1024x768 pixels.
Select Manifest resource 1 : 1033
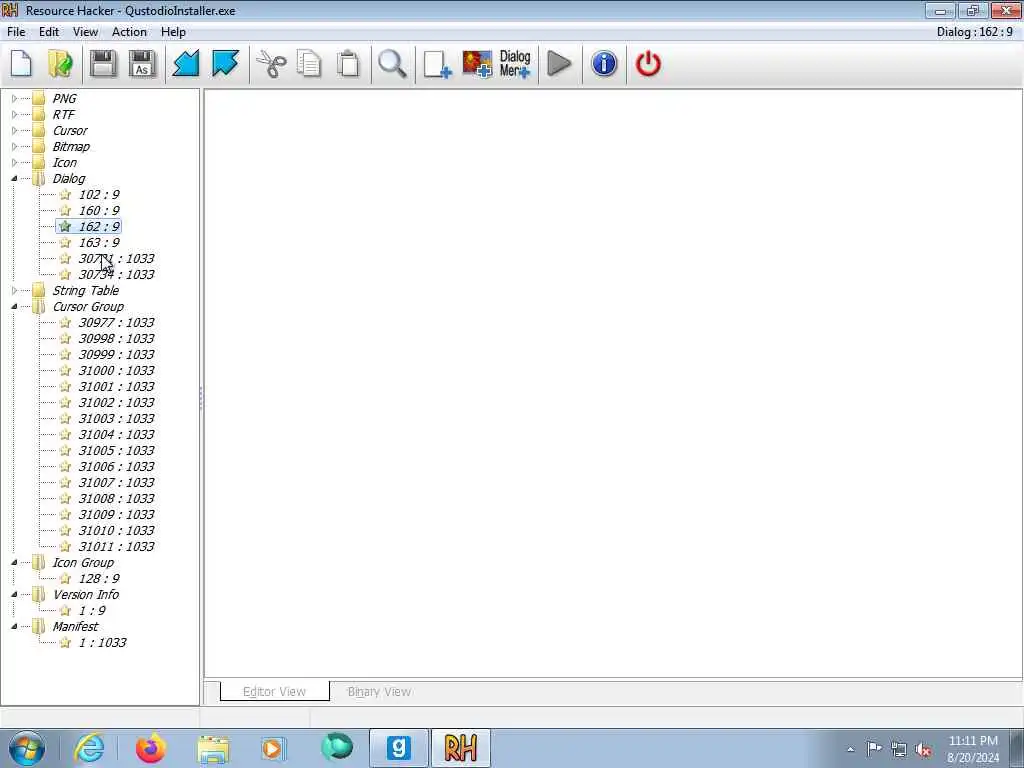(x=102, y=643)
